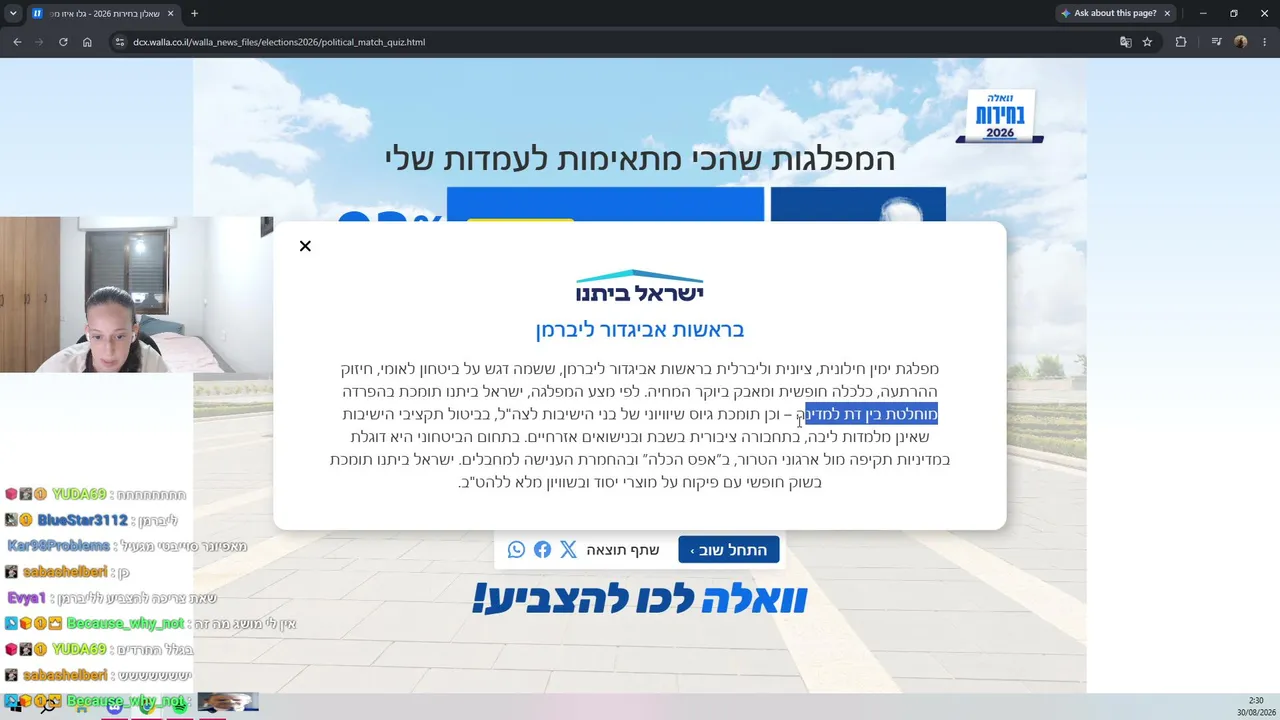Expand the tab search dropdown
Viewport: 1280px width, 720px height.
13,13
